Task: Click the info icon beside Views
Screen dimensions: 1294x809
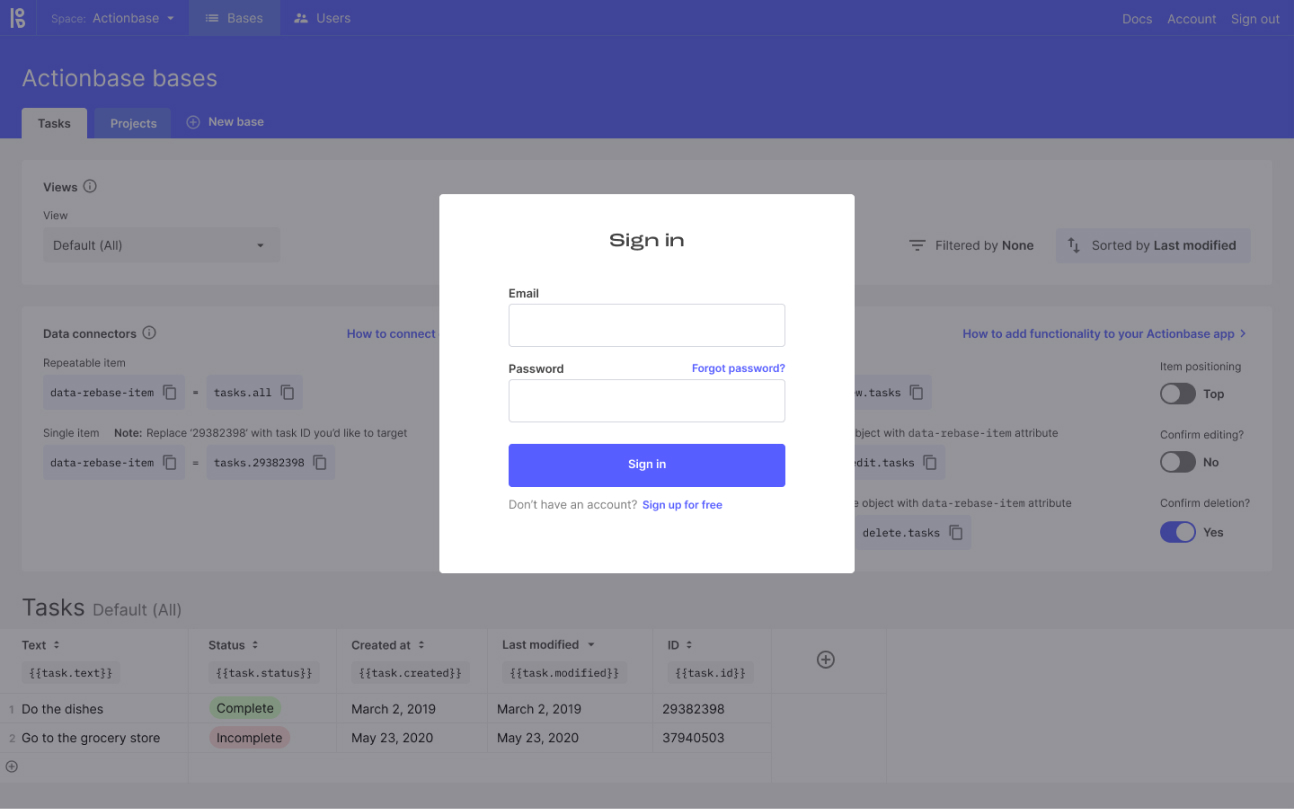Action: 90,186
